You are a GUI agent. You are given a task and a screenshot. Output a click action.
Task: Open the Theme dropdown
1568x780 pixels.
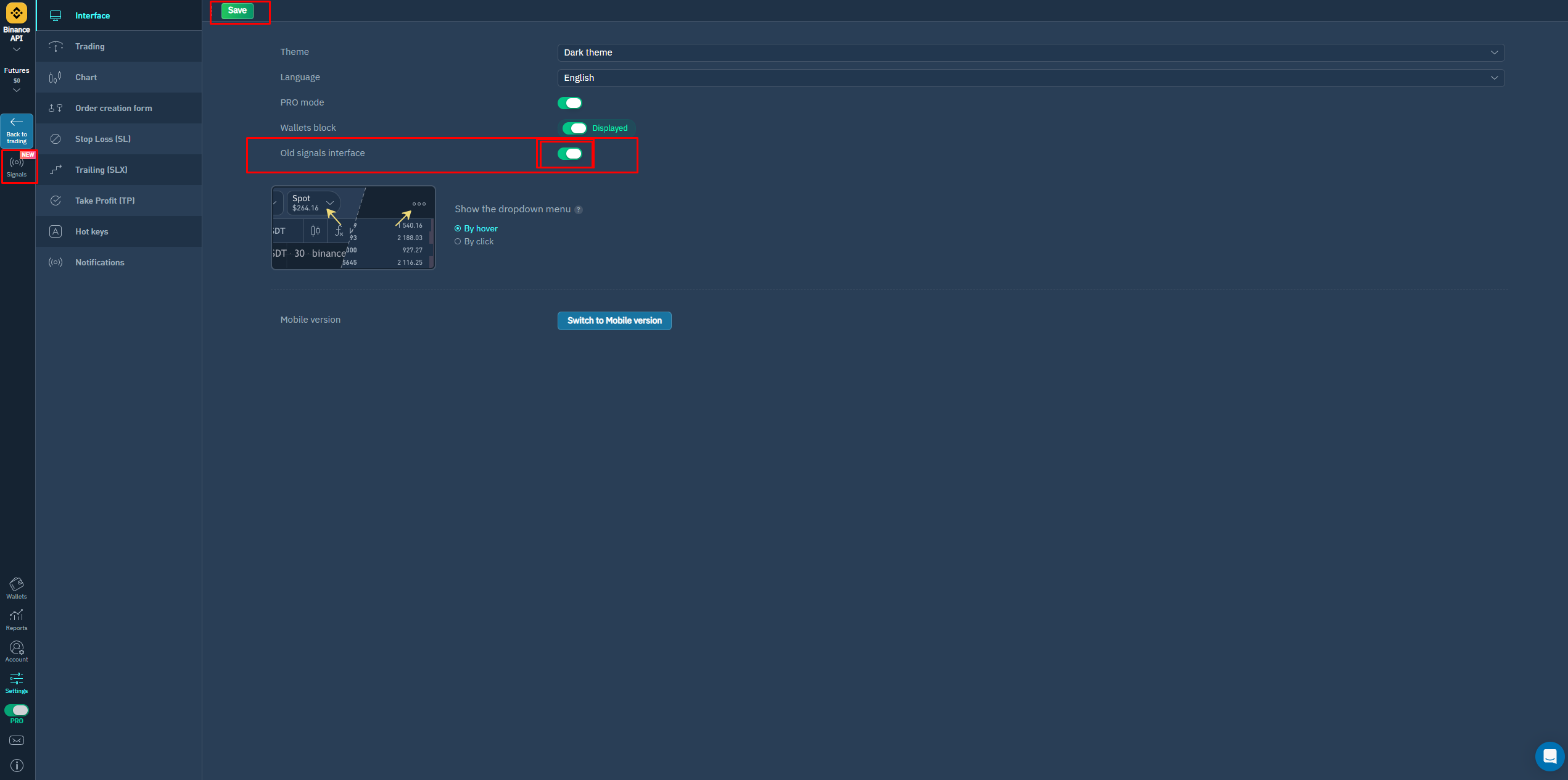(1031, 52)
